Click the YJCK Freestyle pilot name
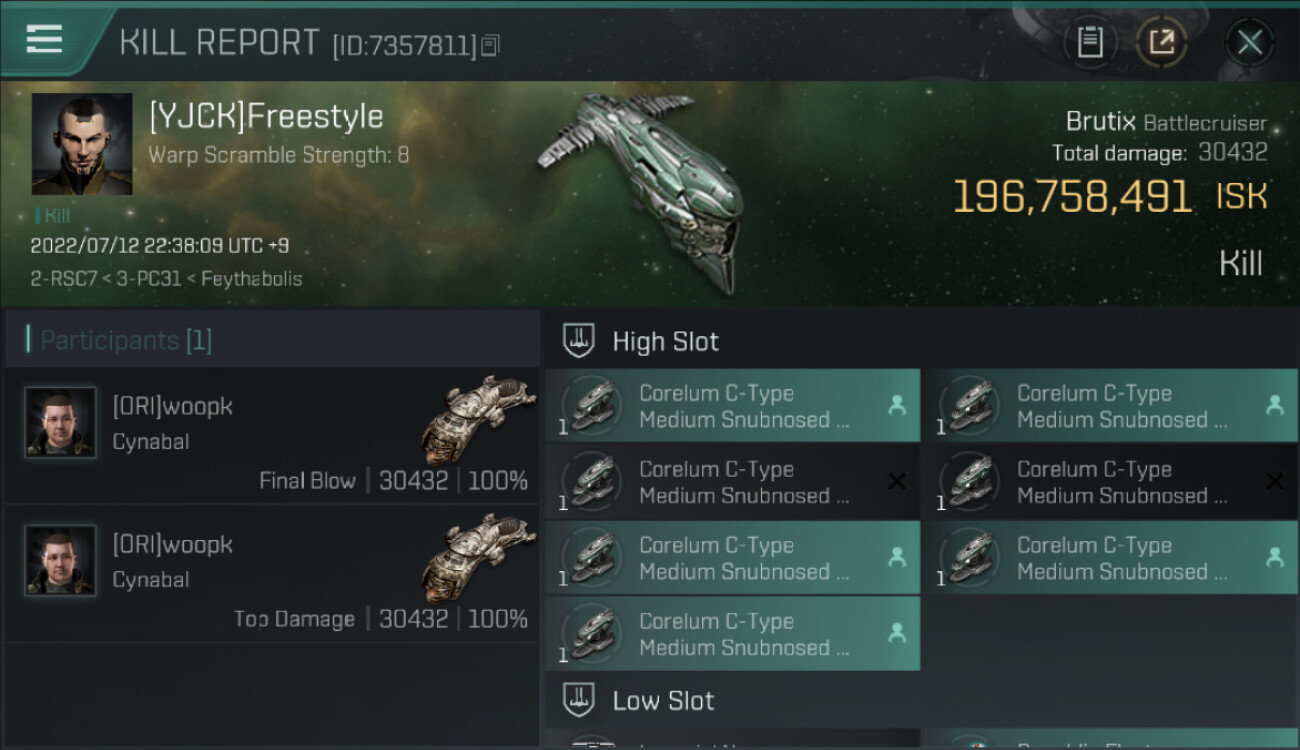Viewport: 1300px width, 750px height. [x=266, y=117]
